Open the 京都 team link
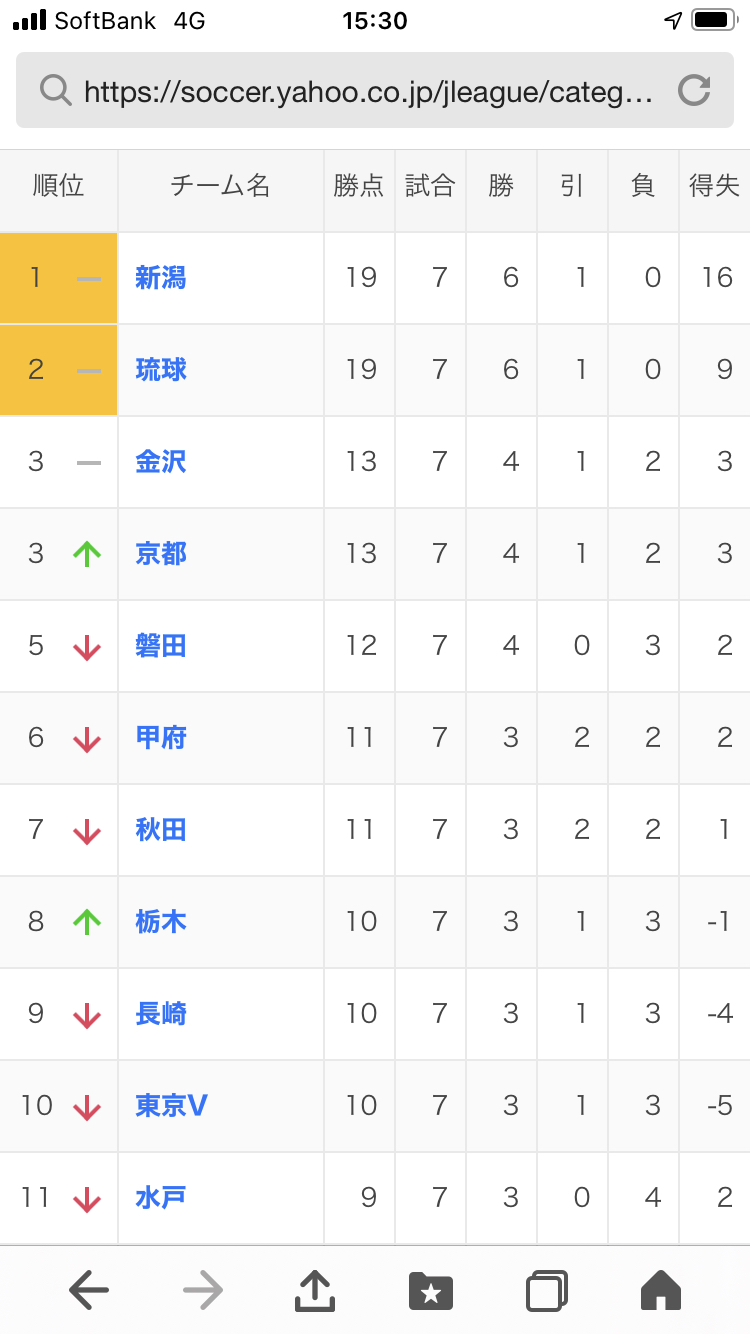The image size is (750, 1334). tap(161, 554)
